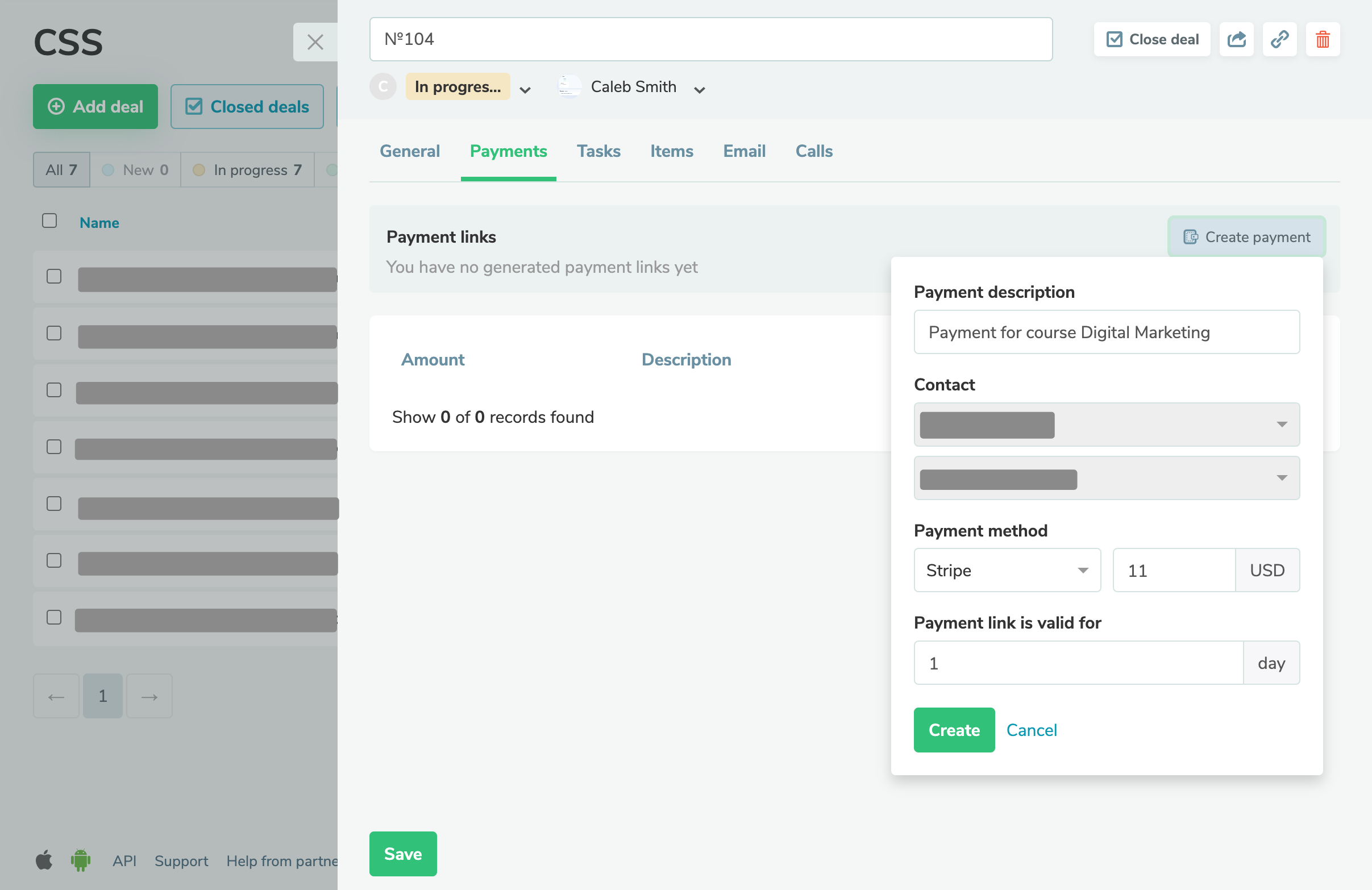Open the Android app download icon
The image size is (1372, 890).
tap(81, 860)
